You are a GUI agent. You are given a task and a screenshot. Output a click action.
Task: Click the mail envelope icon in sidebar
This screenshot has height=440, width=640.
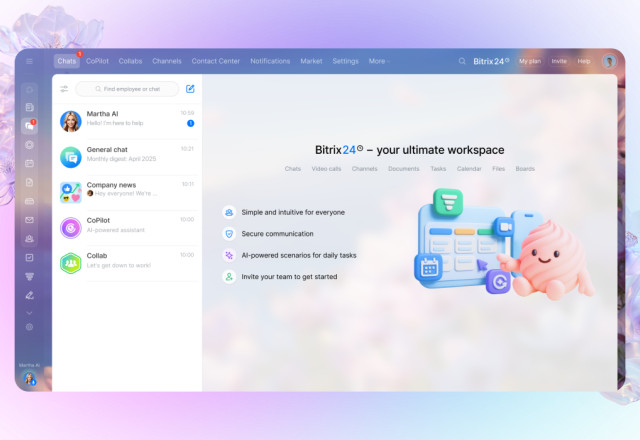tap(29, 220)
